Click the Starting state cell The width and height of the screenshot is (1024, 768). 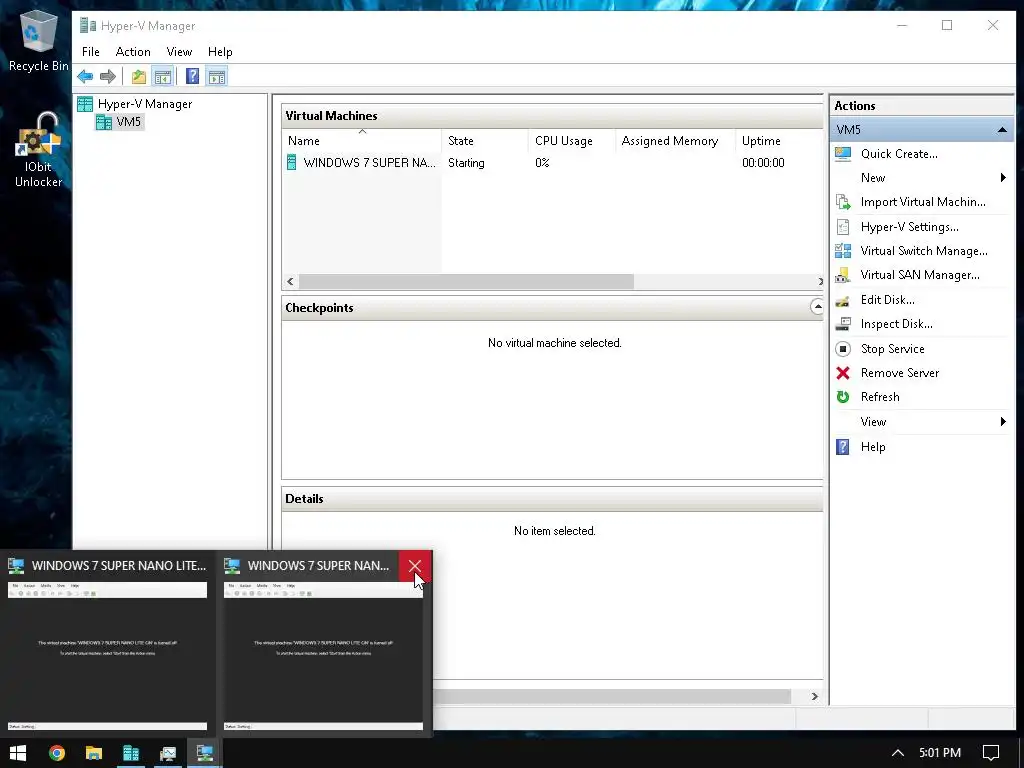pos(466,163)
